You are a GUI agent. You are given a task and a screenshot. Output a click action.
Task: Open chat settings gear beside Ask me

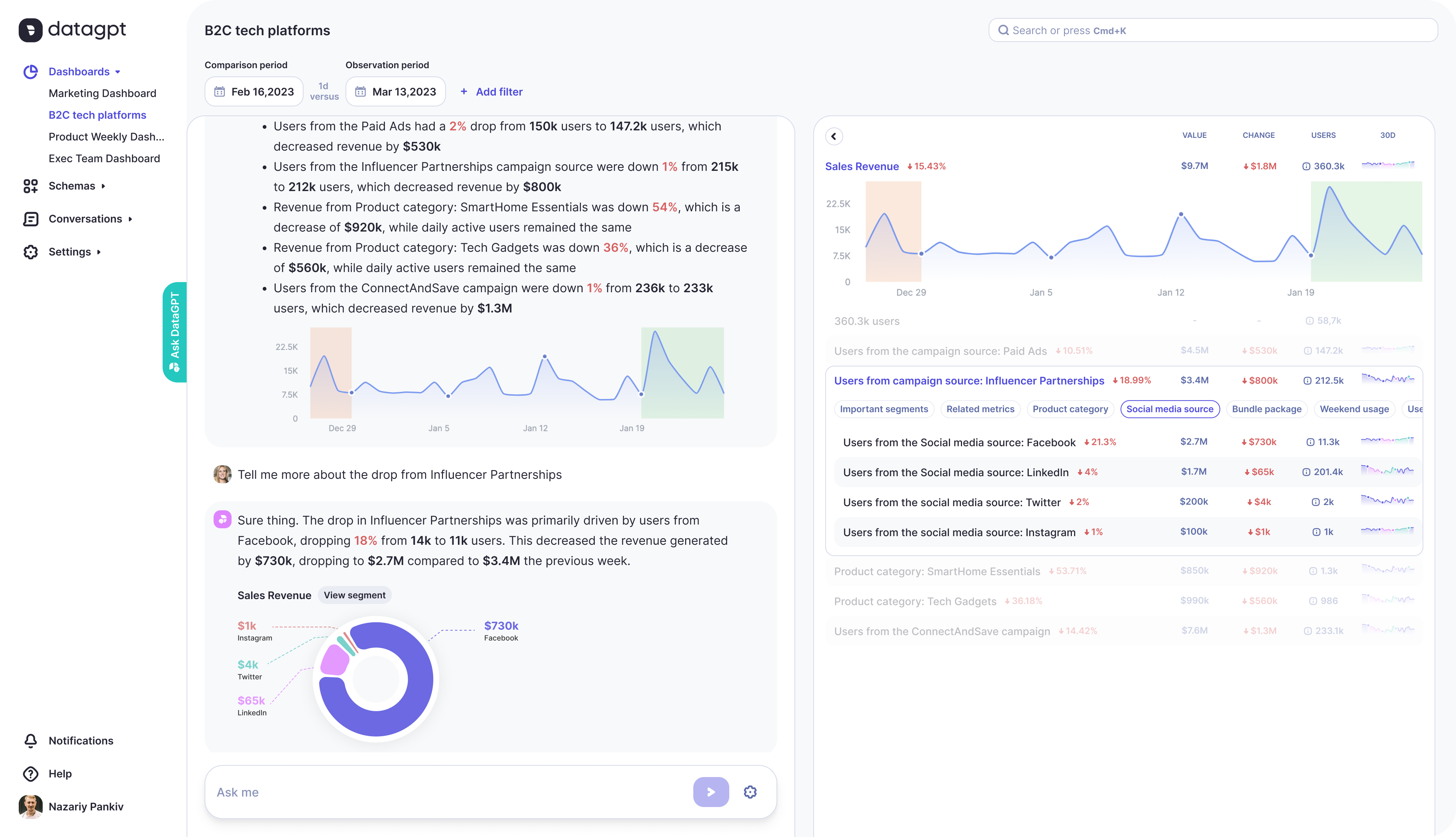750,792
